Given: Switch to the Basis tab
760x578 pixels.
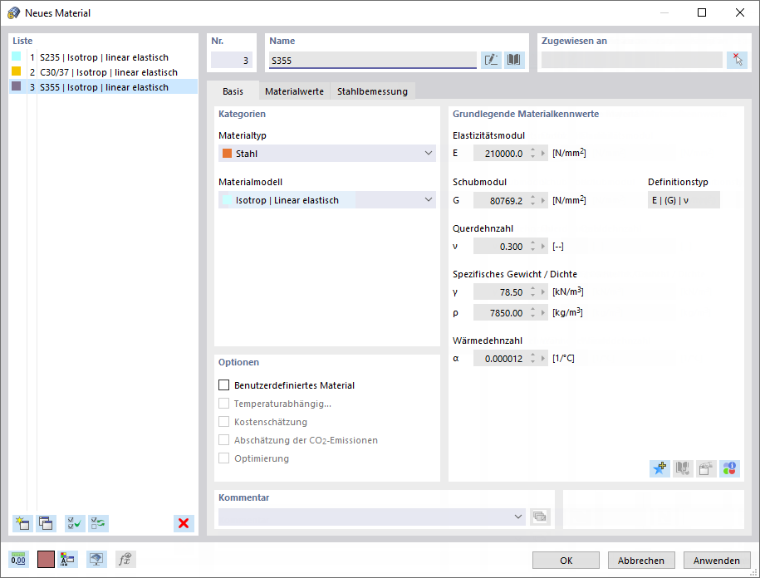Looking at the screenshot, I should pyautogui.click(x=233, y=91).
